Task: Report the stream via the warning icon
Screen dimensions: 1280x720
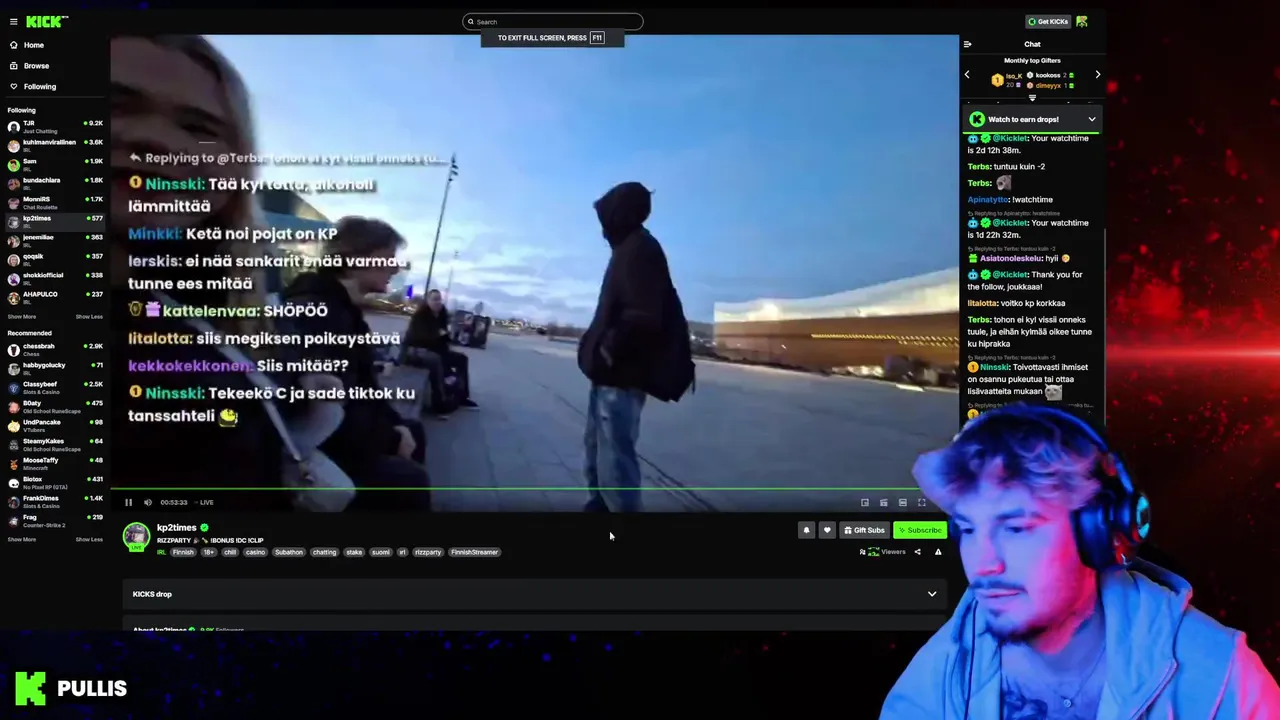Action: [938, 552]
